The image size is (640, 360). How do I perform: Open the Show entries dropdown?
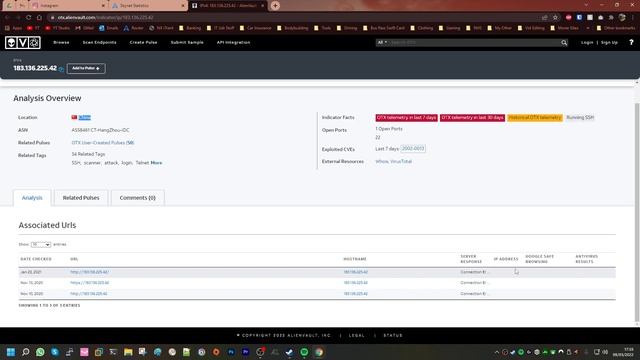click(x=41, y=244)
